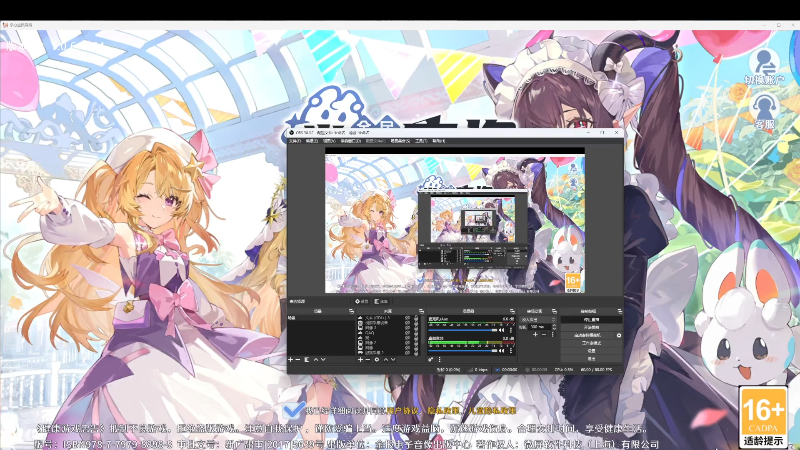Add a source with Sources plus icon
This screenshot has width=800, height=450.
pyautogui.click(x=360, y=360)
